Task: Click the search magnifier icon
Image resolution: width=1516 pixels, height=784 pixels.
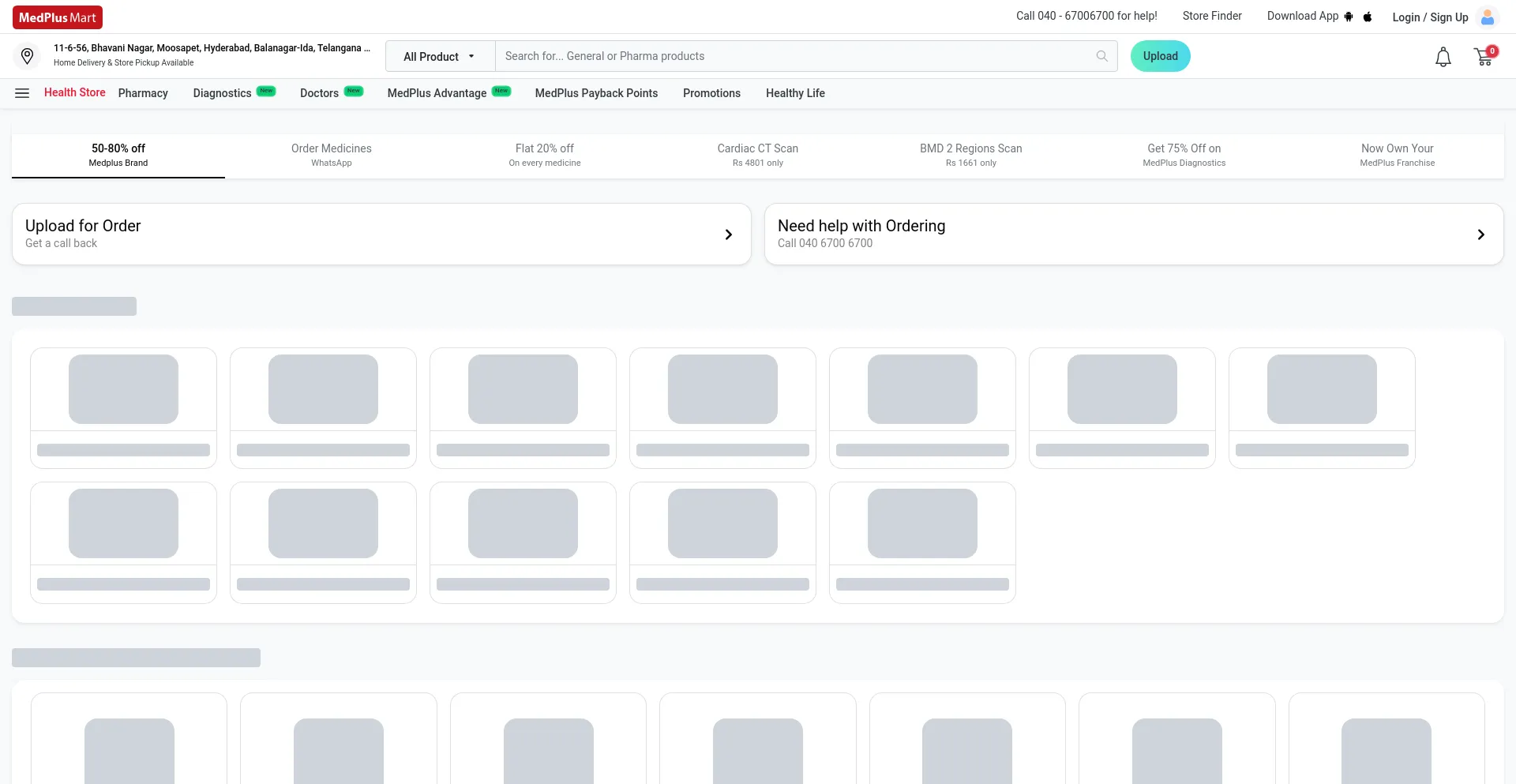Action: pos(1102,56)
